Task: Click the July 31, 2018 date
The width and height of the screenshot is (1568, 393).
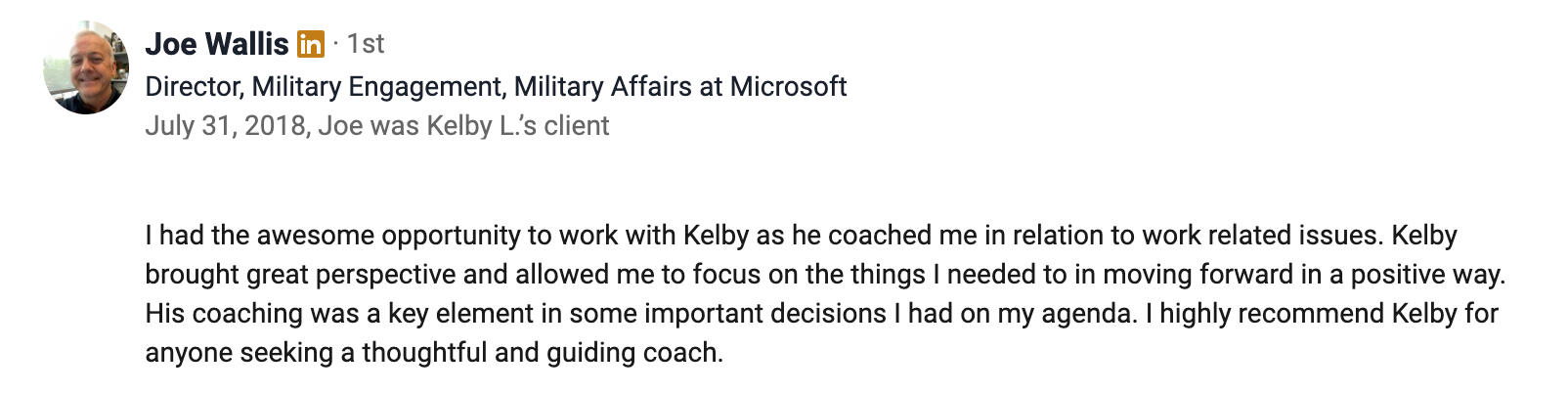Action: [x=225, y=126]
